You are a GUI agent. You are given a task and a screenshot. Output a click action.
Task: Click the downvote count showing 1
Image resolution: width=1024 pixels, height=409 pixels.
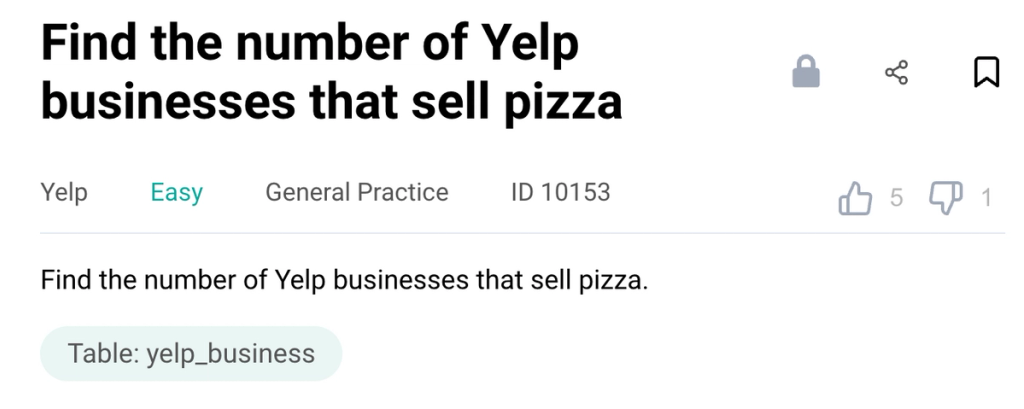986,197
